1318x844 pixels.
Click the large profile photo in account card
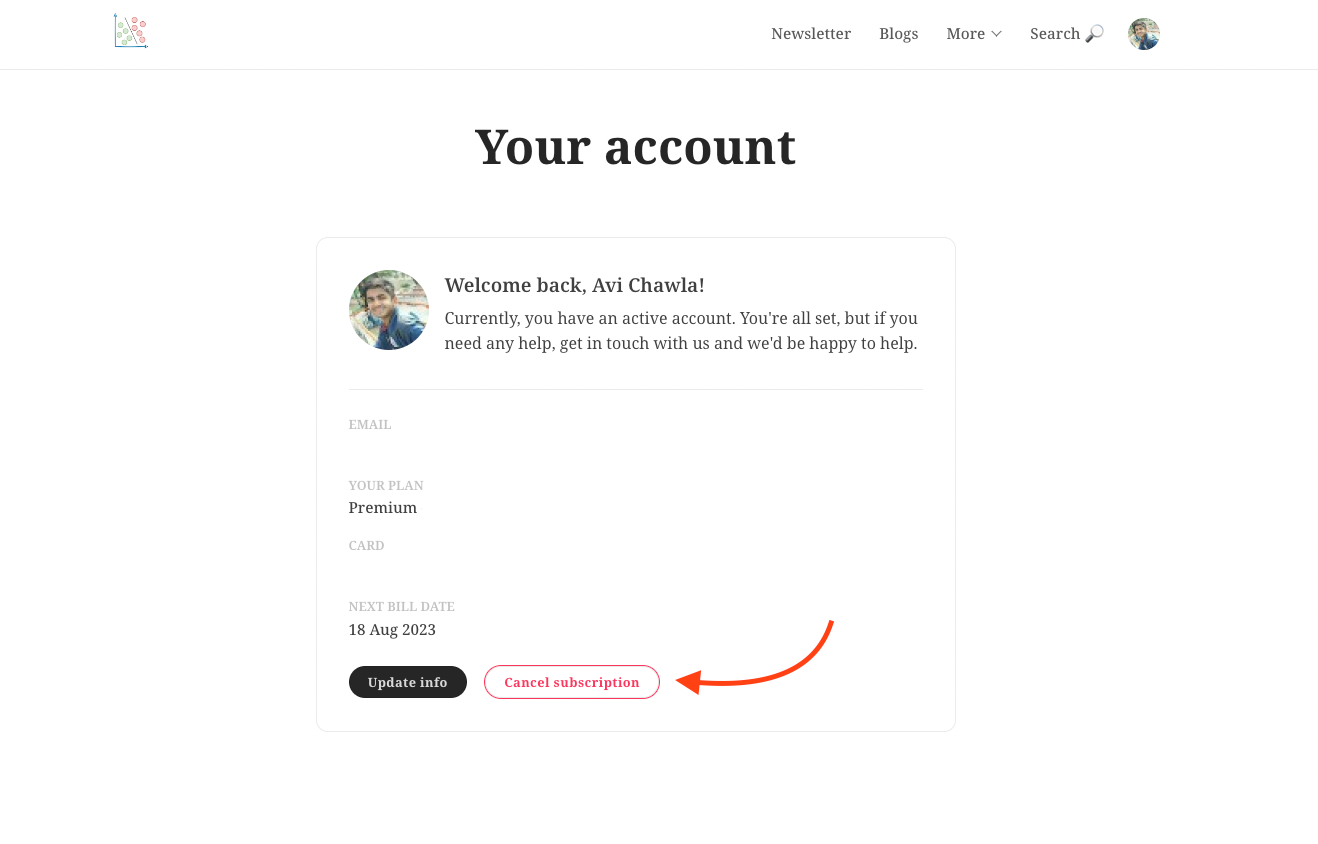[x=389, y=310]
